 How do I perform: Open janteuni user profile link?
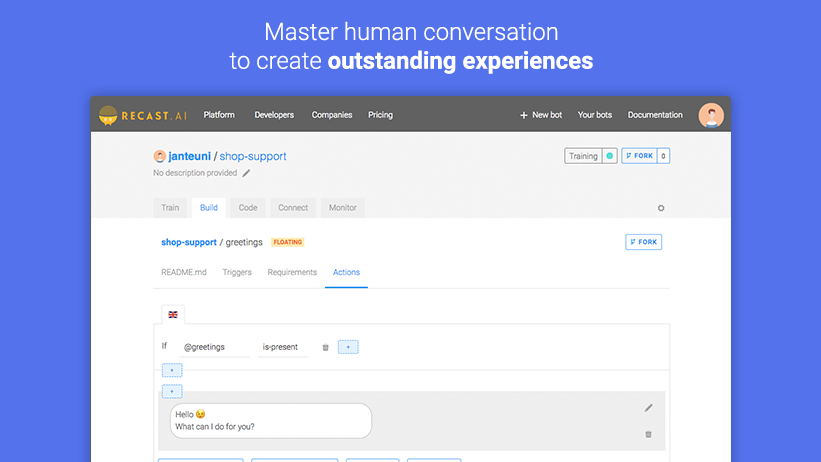tap(190, 156)
